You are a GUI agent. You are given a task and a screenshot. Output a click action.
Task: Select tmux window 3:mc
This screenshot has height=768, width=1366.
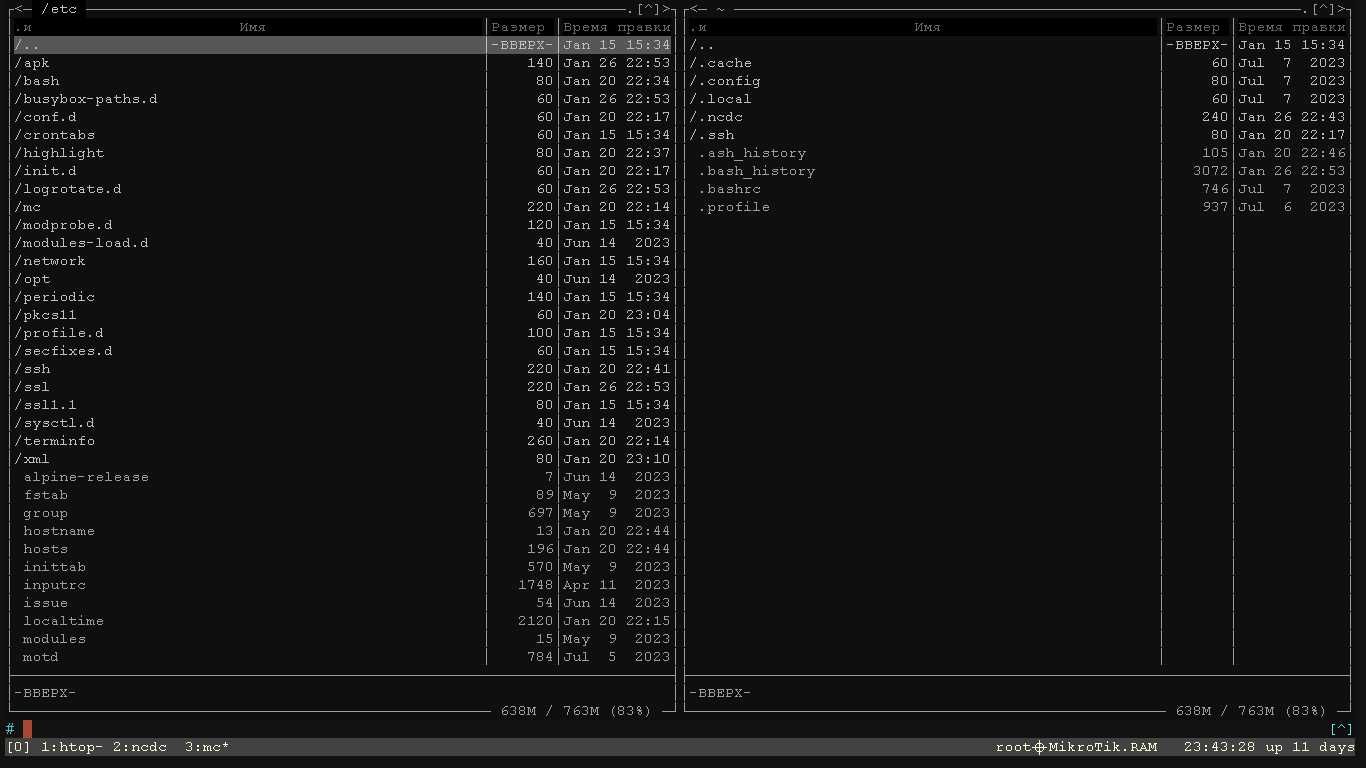point(207,747)
